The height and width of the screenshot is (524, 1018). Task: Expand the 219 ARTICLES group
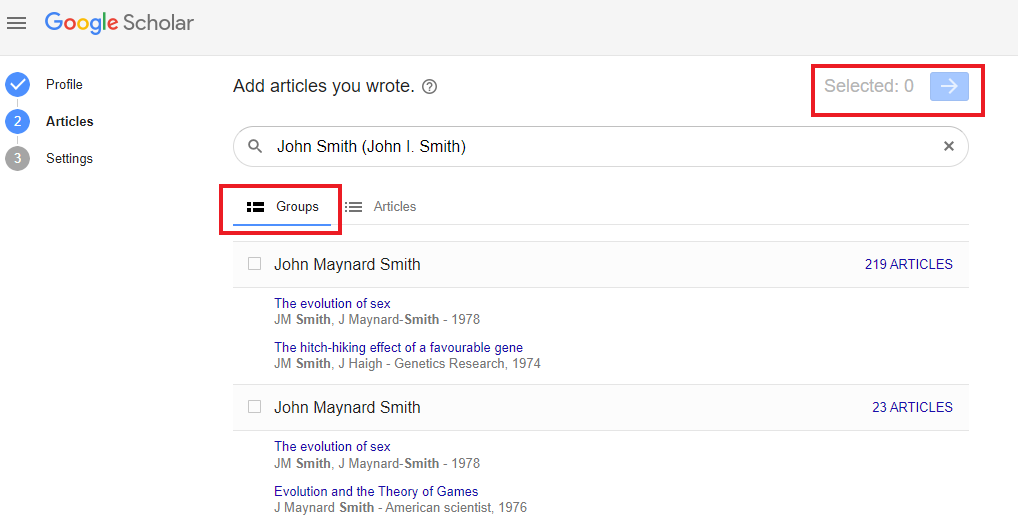(908, 264)
